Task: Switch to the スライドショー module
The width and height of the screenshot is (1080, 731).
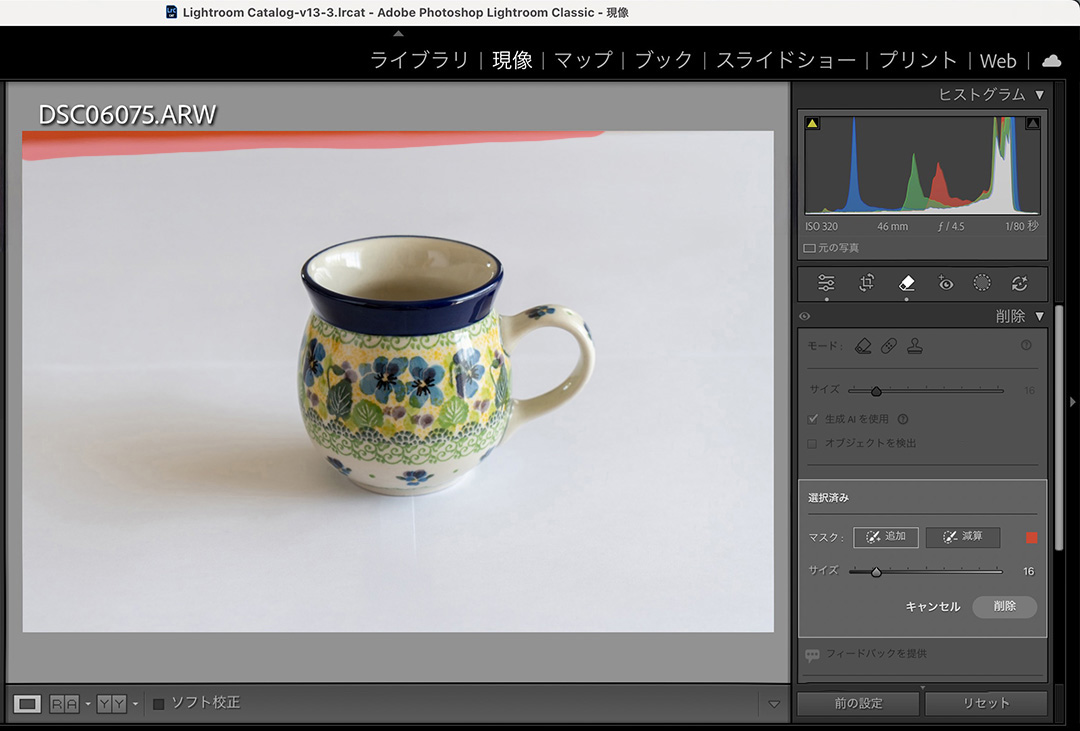Action: (x=786, y=61)
